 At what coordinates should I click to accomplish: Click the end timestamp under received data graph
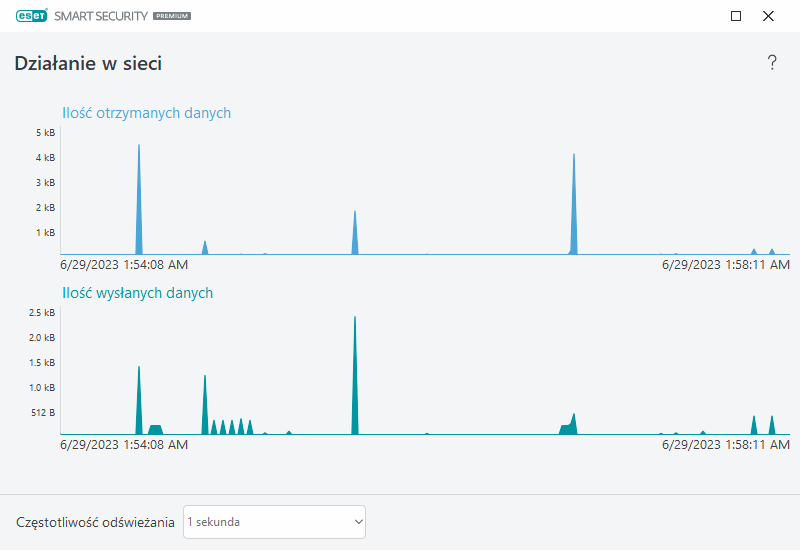coord(726,265)
